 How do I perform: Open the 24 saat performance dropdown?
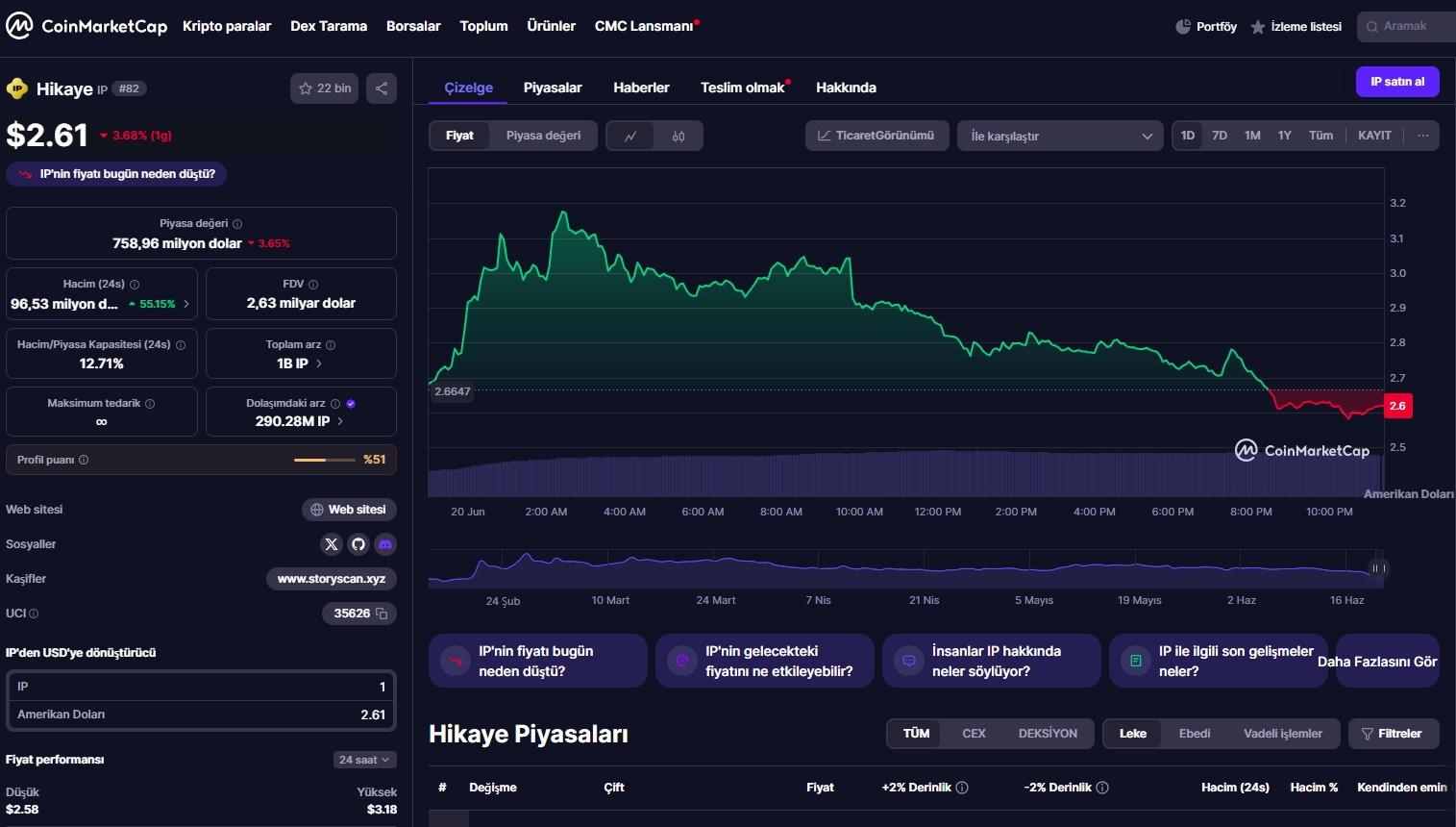pos(363,760)
